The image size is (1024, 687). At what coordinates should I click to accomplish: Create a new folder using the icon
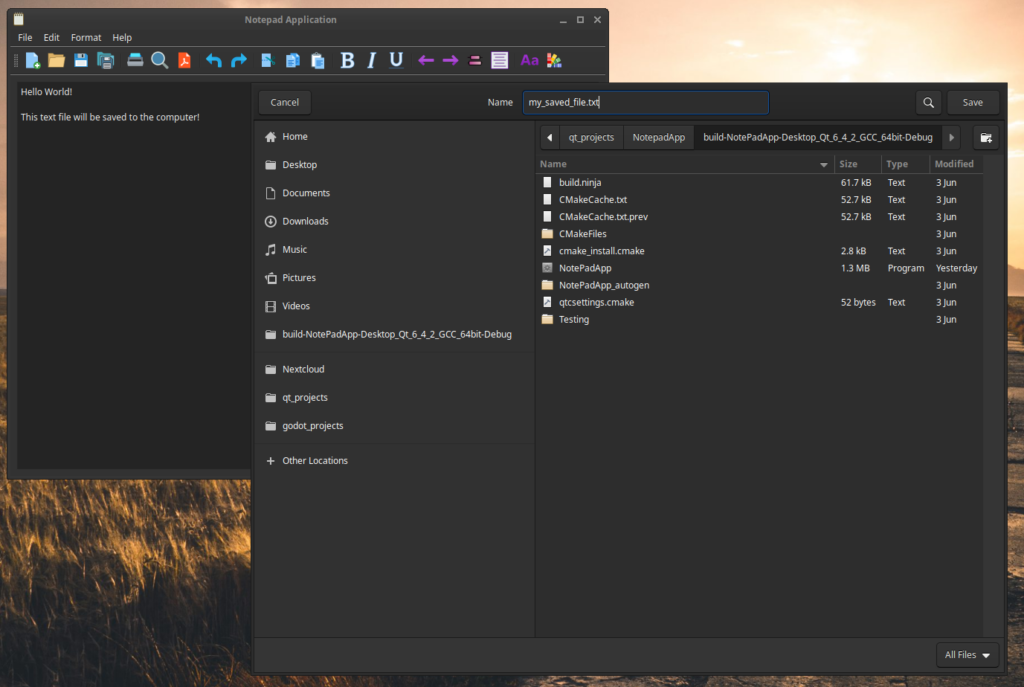click(x=986, y=137)
